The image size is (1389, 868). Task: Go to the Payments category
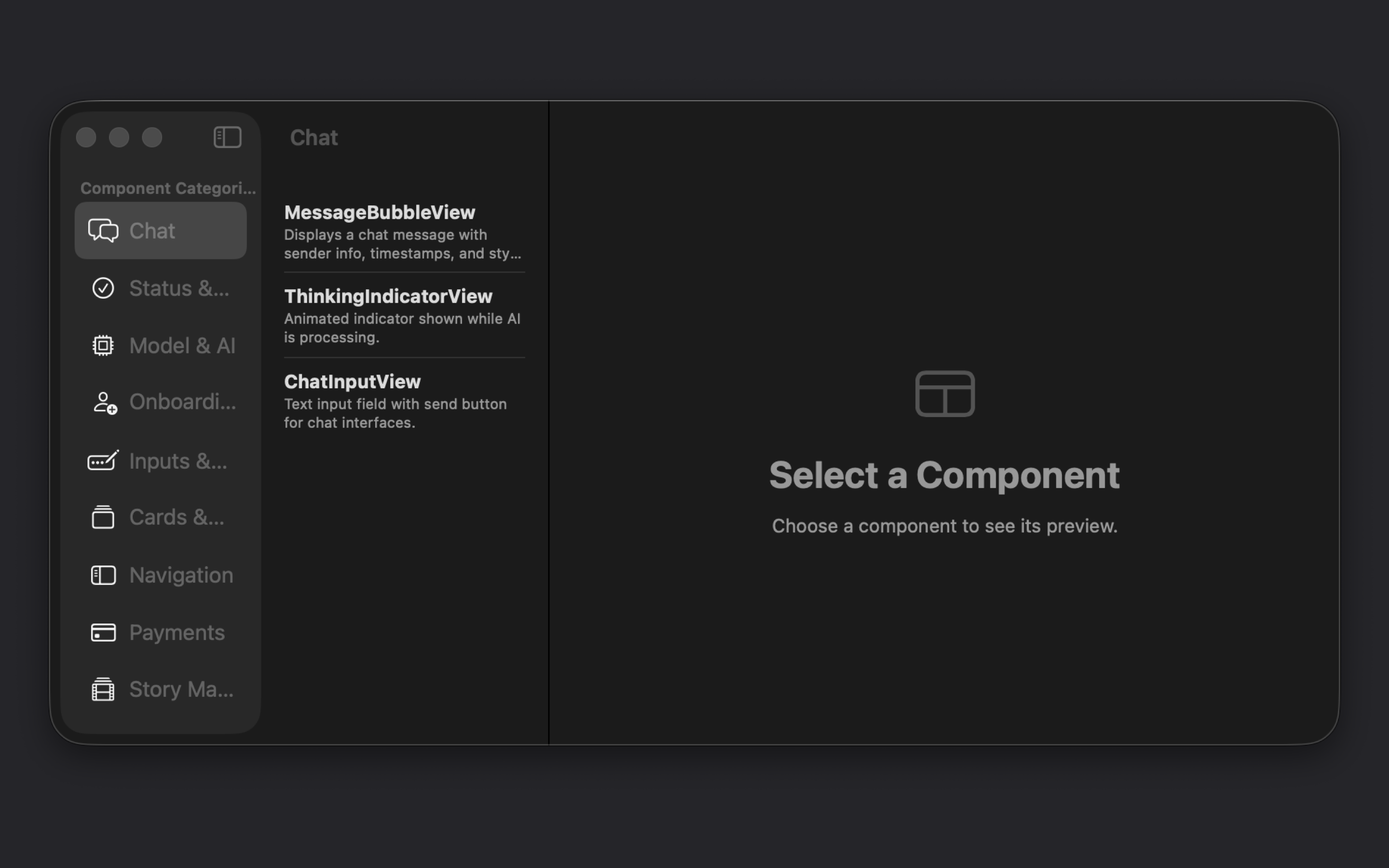pos(161,633)
